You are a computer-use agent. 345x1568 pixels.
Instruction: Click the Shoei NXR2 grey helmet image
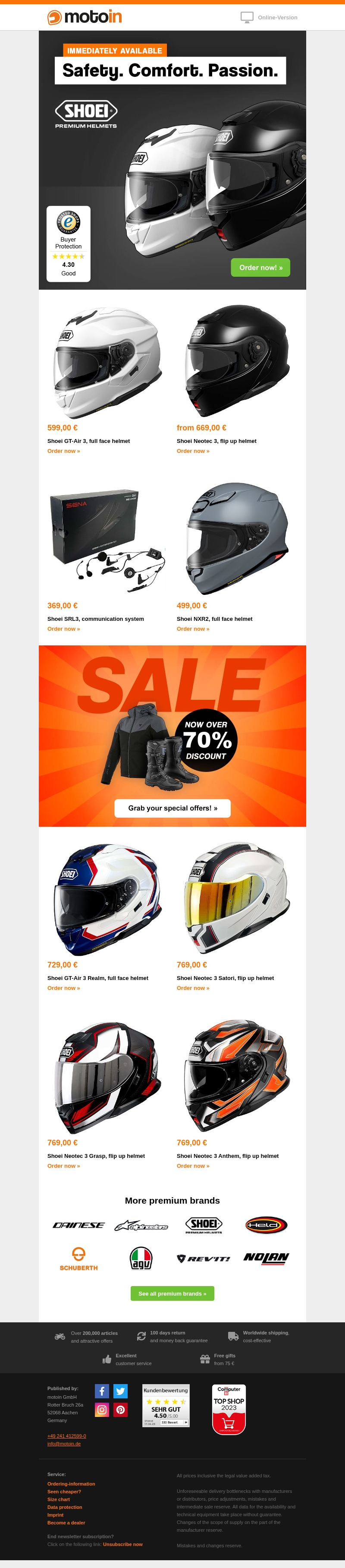coord(237,539)
